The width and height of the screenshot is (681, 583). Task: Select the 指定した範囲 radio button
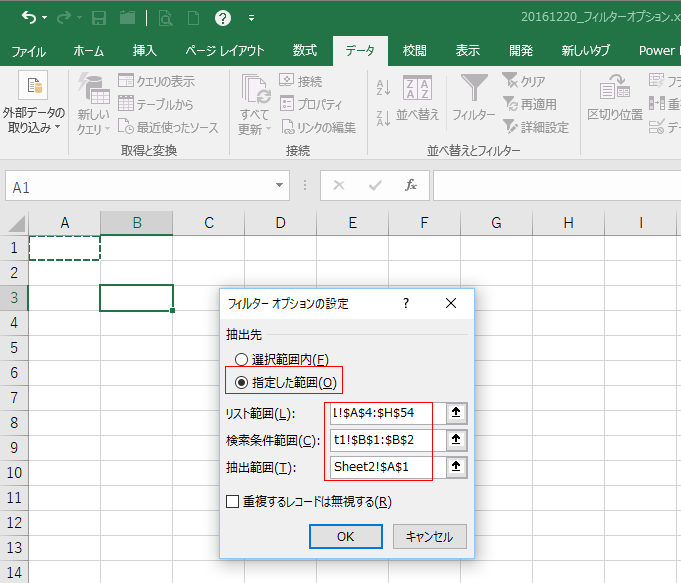click(240, 381)
